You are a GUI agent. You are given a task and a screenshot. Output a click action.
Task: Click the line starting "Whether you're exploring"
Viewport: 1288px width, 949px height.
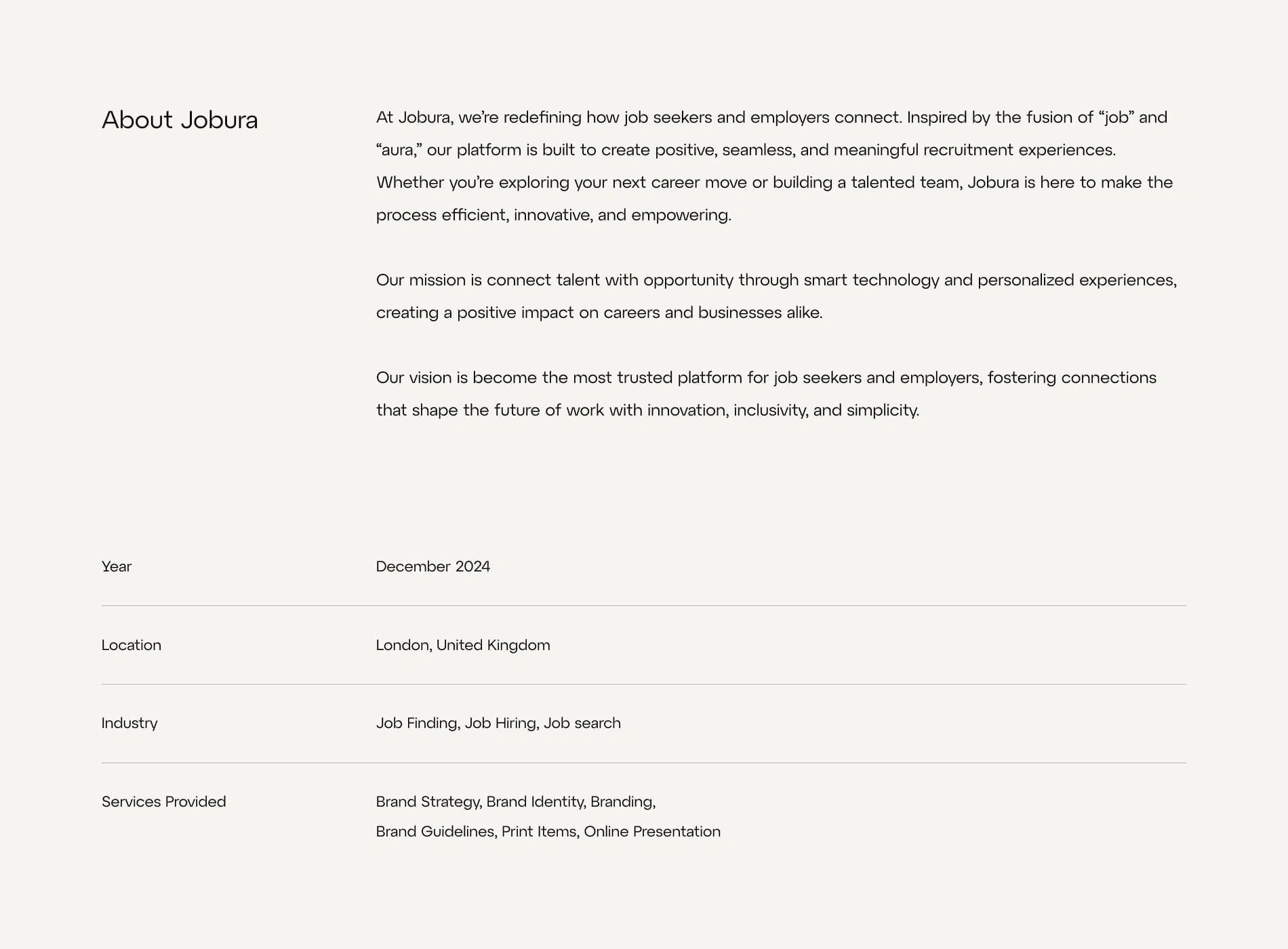click(x=774, y=182)
